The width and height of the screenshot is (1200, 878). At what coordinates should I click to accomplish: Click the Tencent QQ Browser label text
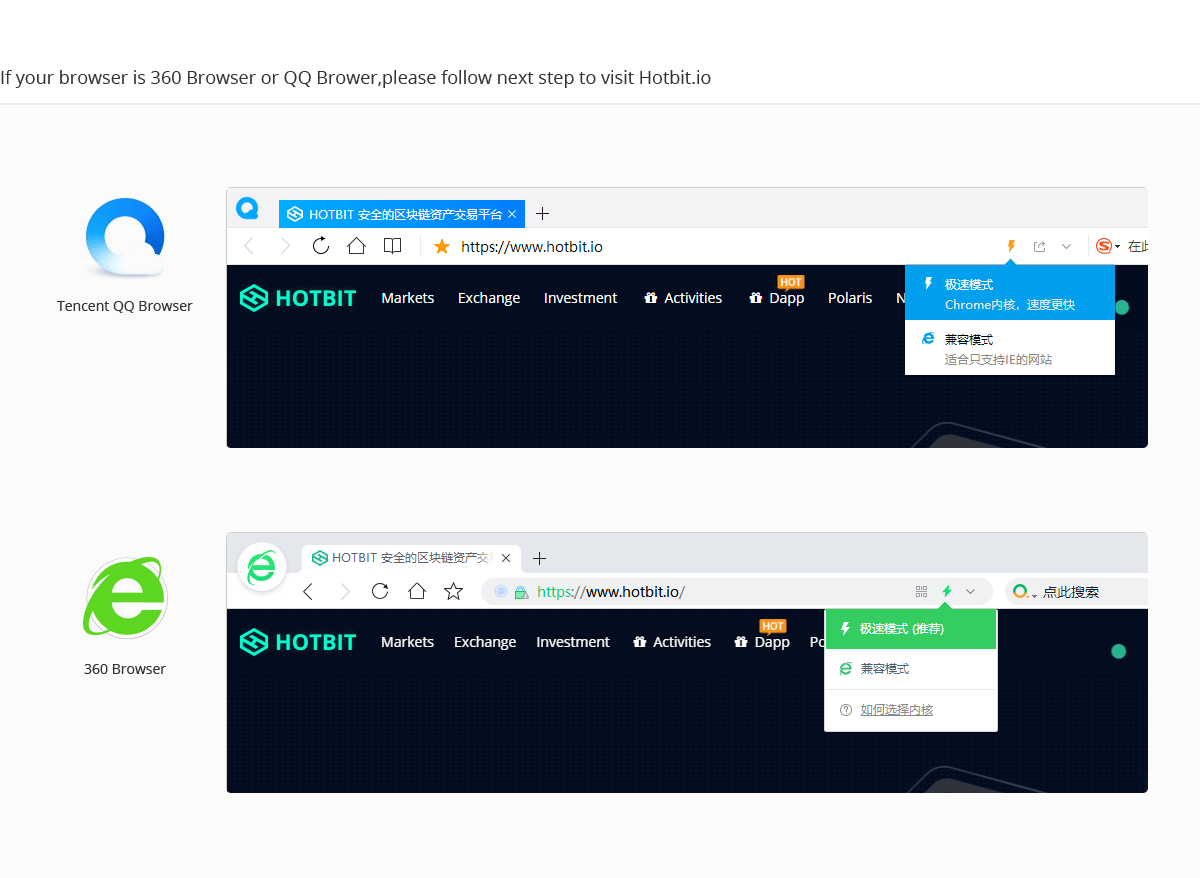(x=125, y=306)
